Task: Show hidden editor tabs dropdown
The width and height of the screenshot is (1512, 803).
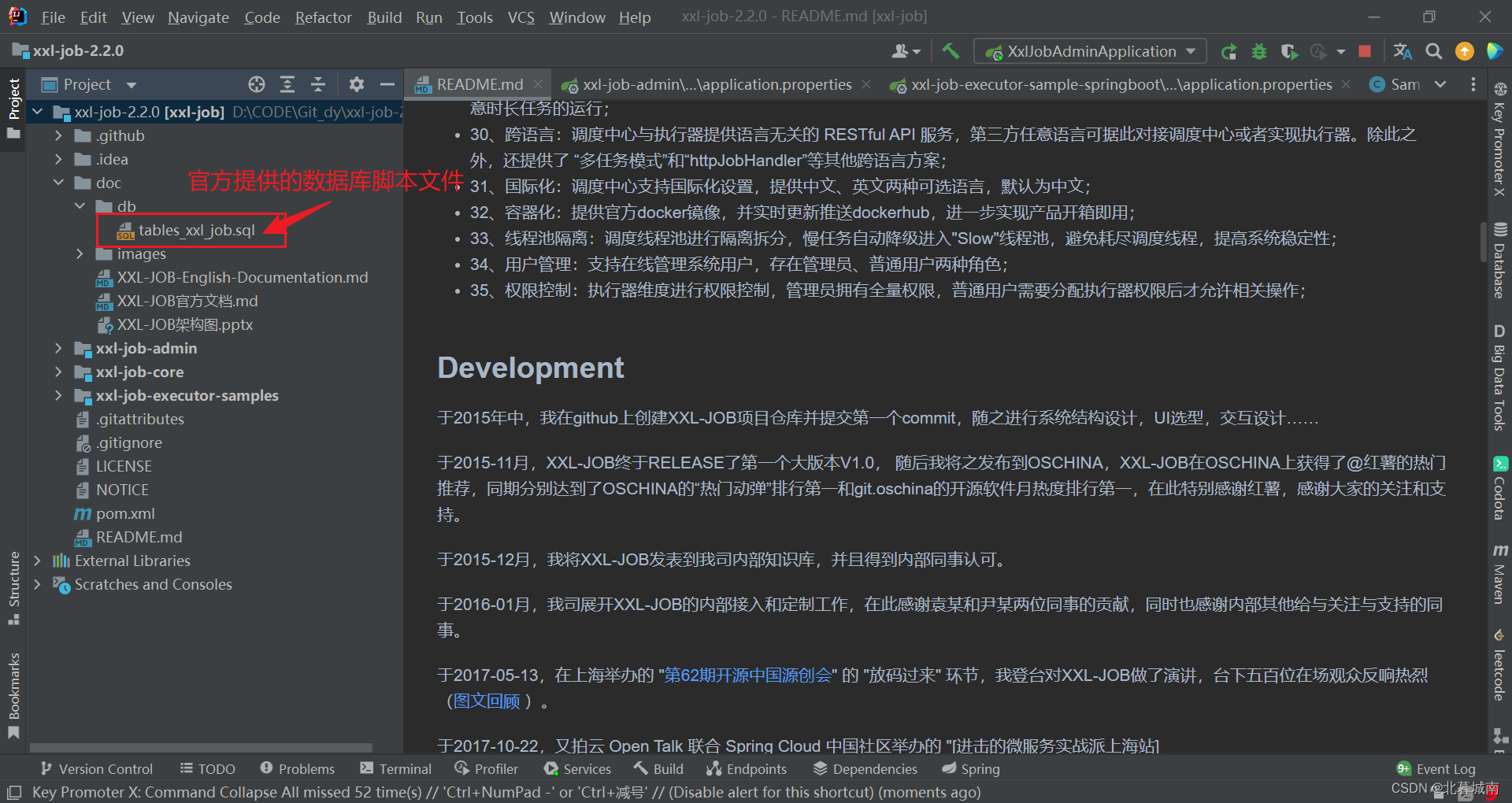Action: pos(1440,84)
